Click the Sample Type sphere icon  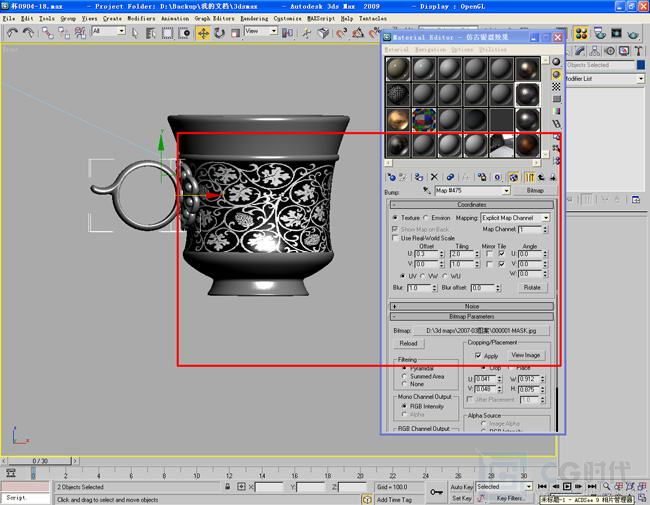tap(556, 62)
